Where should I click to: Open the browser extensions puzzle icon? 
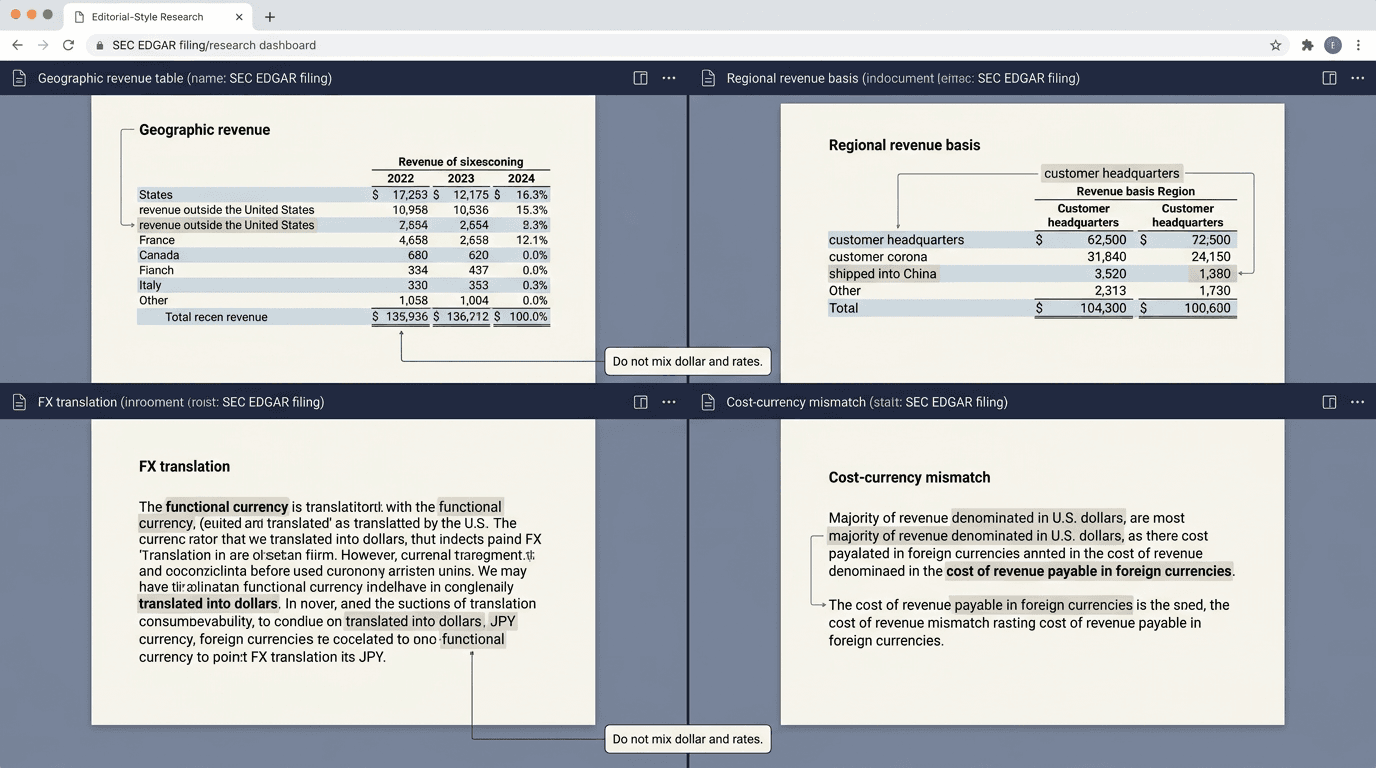tap(1307, 45)
